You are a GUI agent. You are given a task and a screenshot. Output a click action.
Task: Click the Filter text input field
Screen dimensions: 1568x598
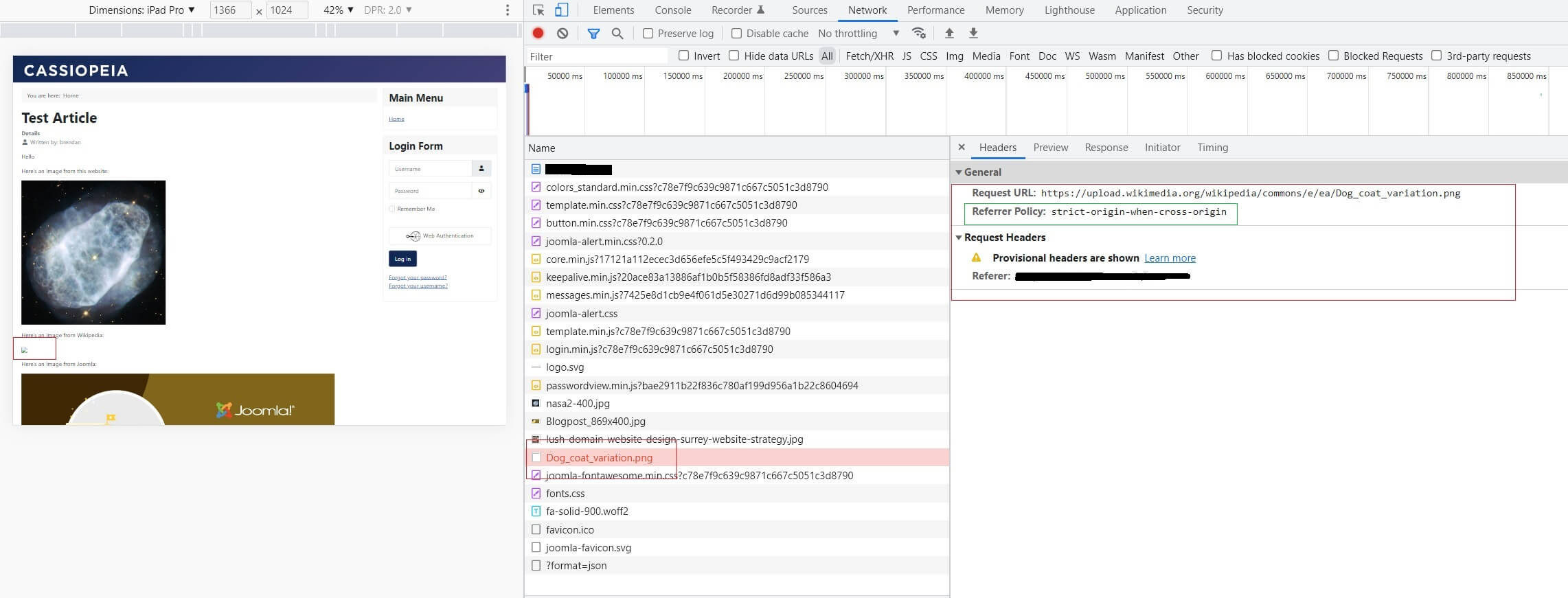(596, 56)
